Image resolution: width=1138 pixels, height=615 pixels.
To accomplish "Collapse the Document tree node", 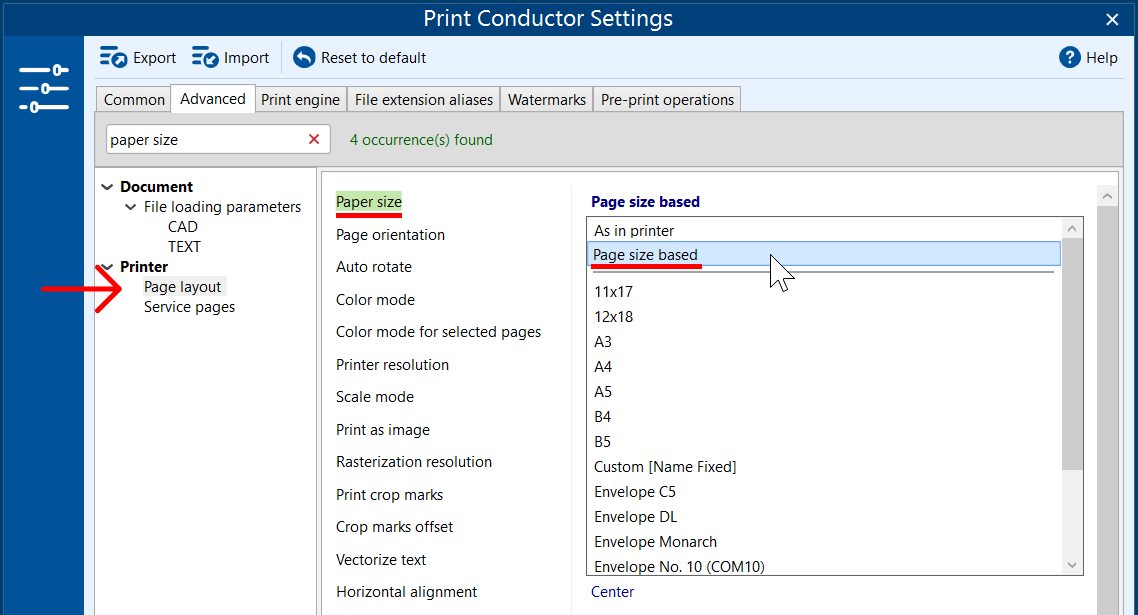I will tap(108, 187).
